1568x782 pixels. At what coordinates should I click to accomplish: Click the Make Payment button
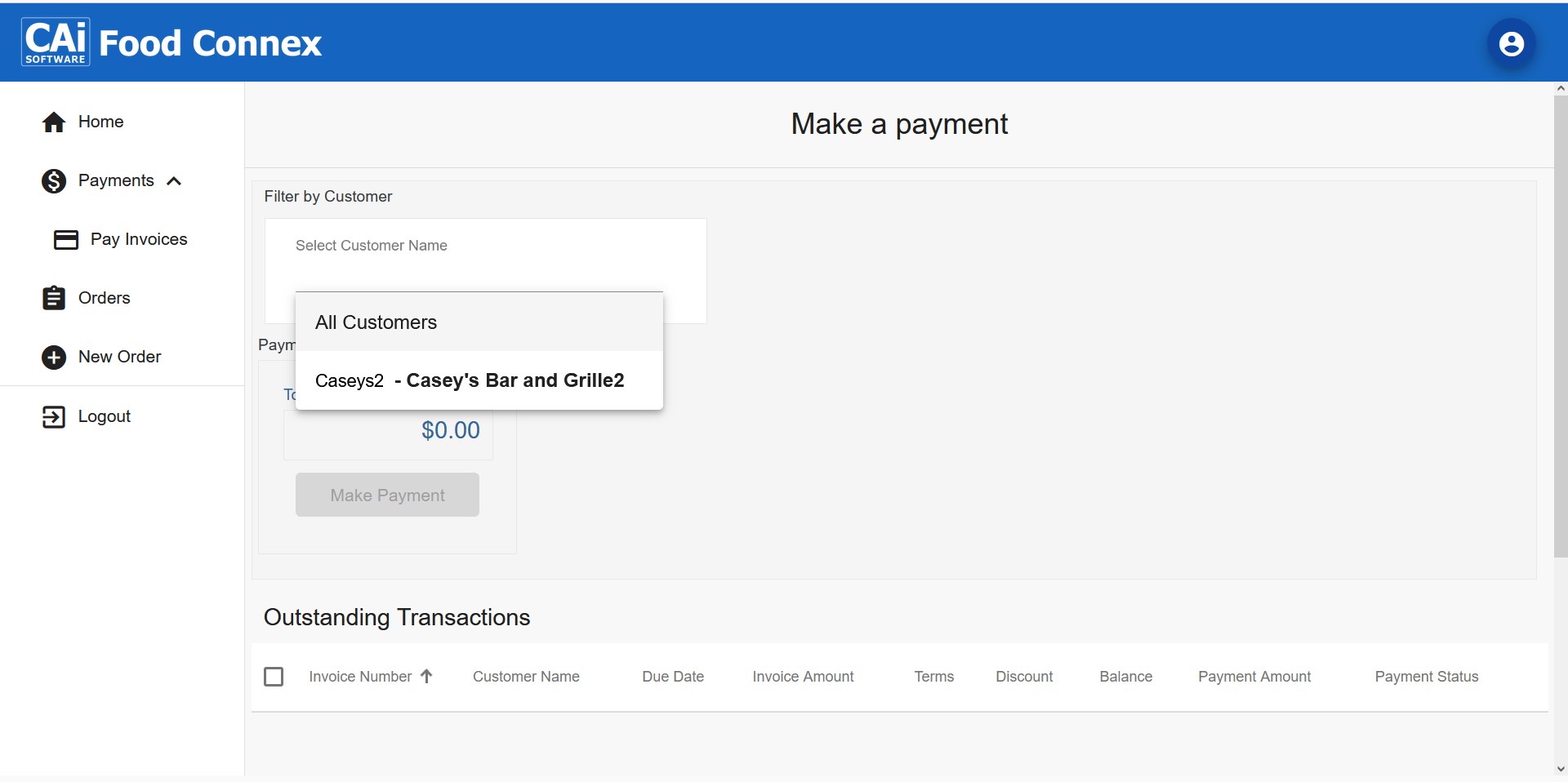pos(387,495)
